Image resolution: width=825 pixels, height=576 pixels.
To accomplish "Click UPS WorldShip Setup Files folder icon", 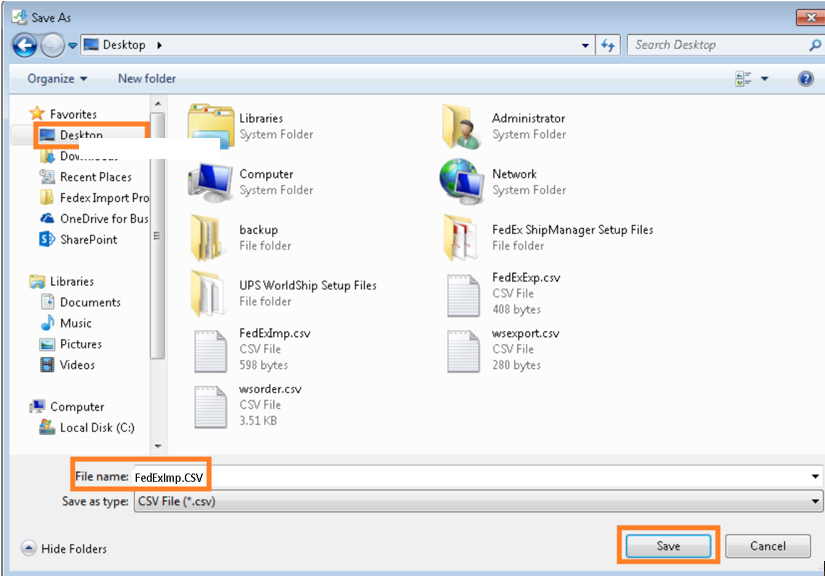I will click(207, 294).
